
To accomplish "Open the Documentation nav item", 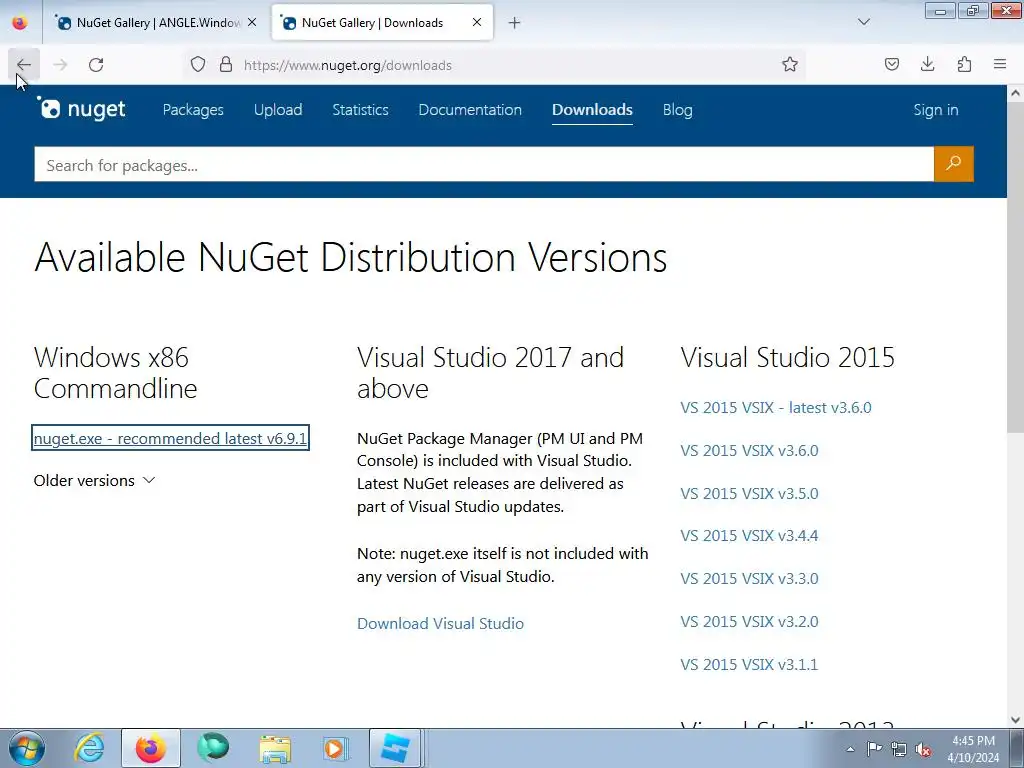I will pyautogui.click(x=470, y=110).
